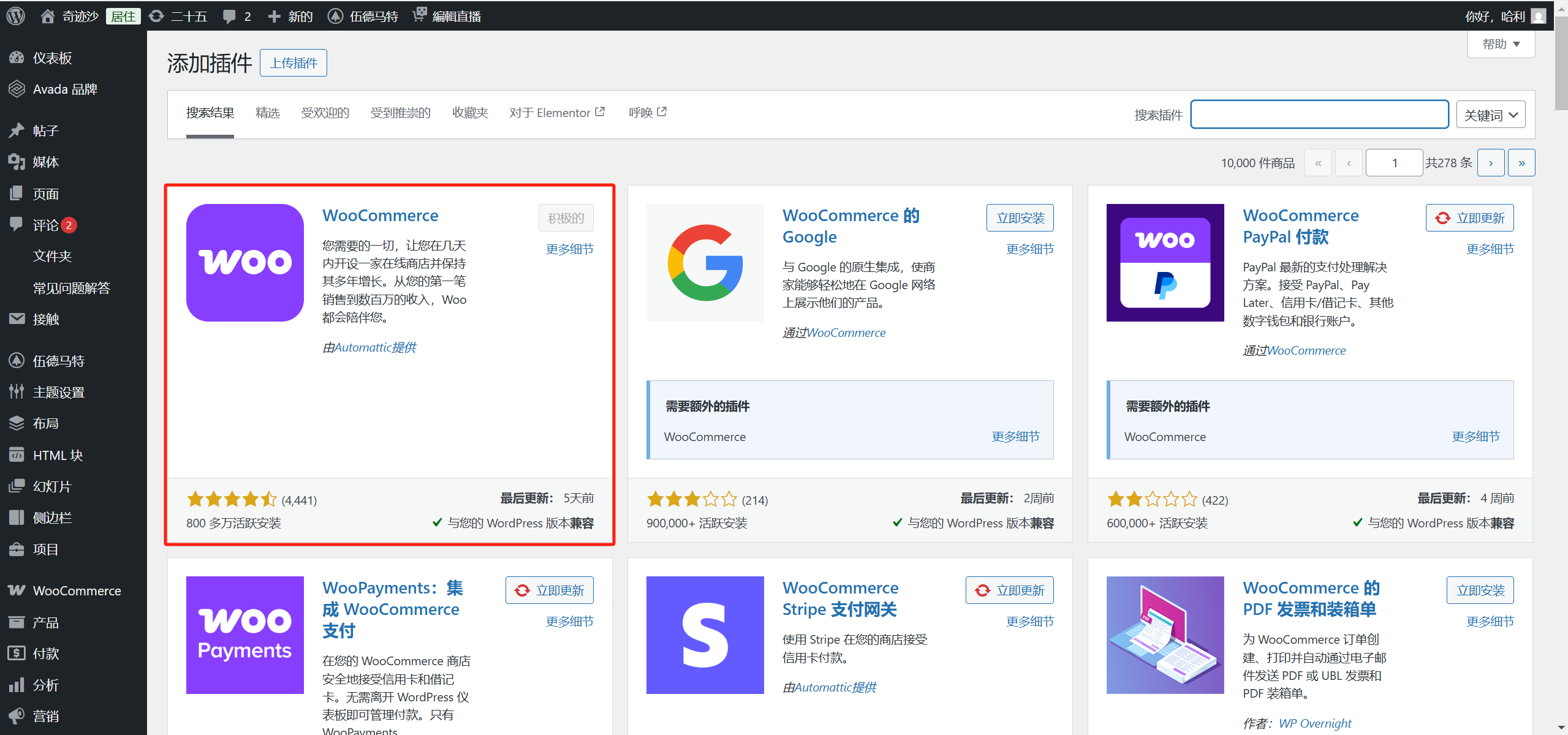Screen dimensions: 1568x735
Task: Open the WooCommerce sidebar menu
Action: coord(17,590)
